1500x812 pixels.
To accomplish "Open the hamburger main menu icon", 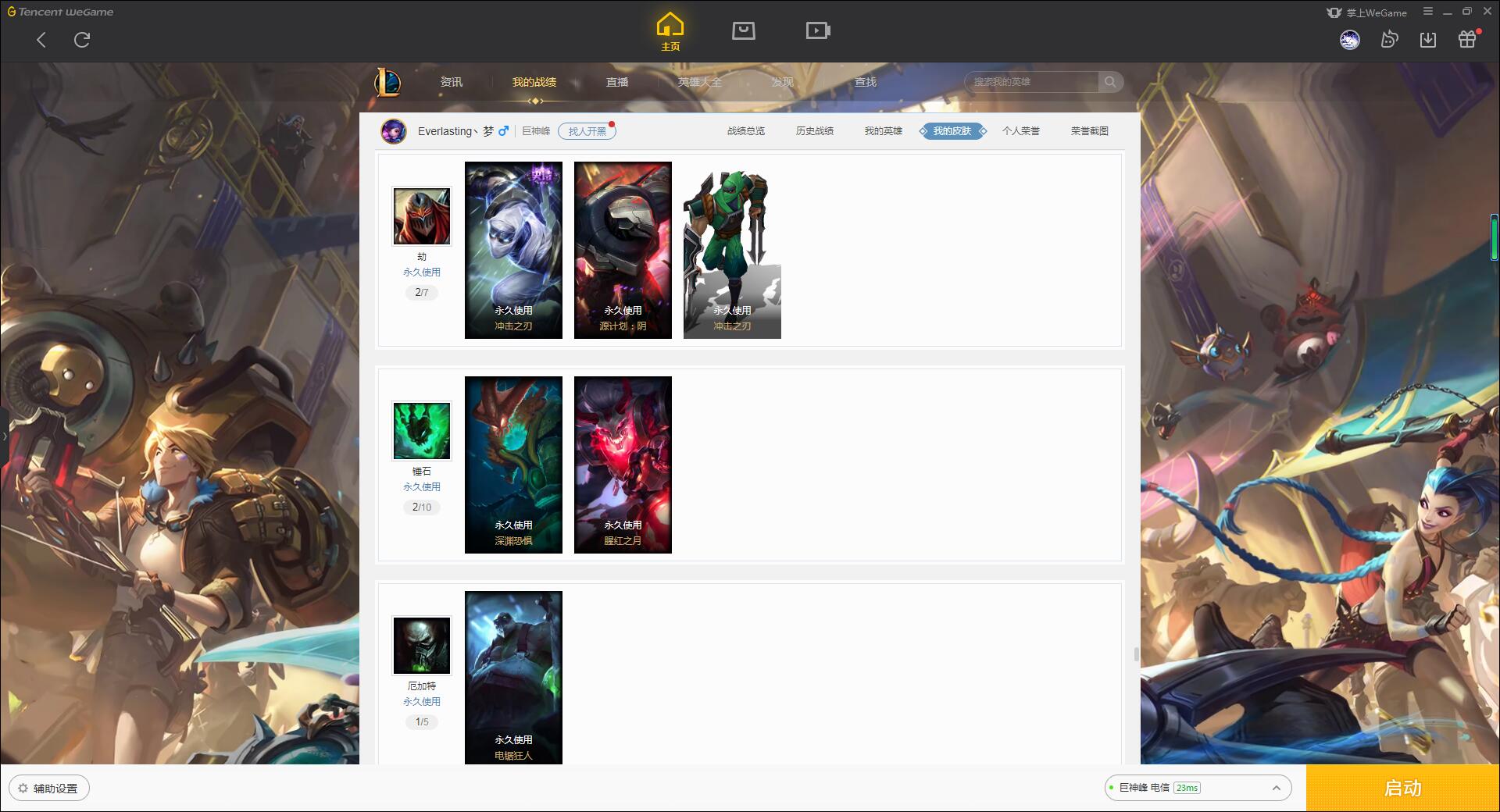I will click(1428, 12).
